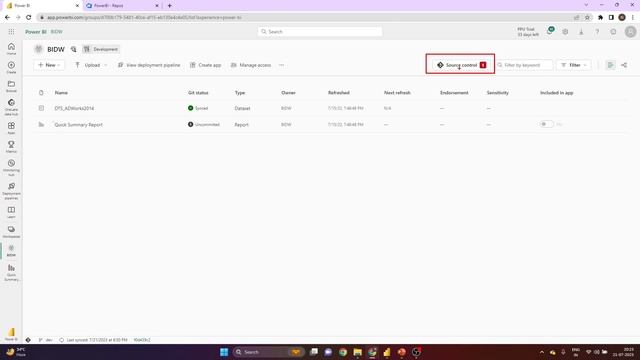Screen dimensions: 640x360
Task: Click the dev branch in status bar
Action: [x=46, y=340]
